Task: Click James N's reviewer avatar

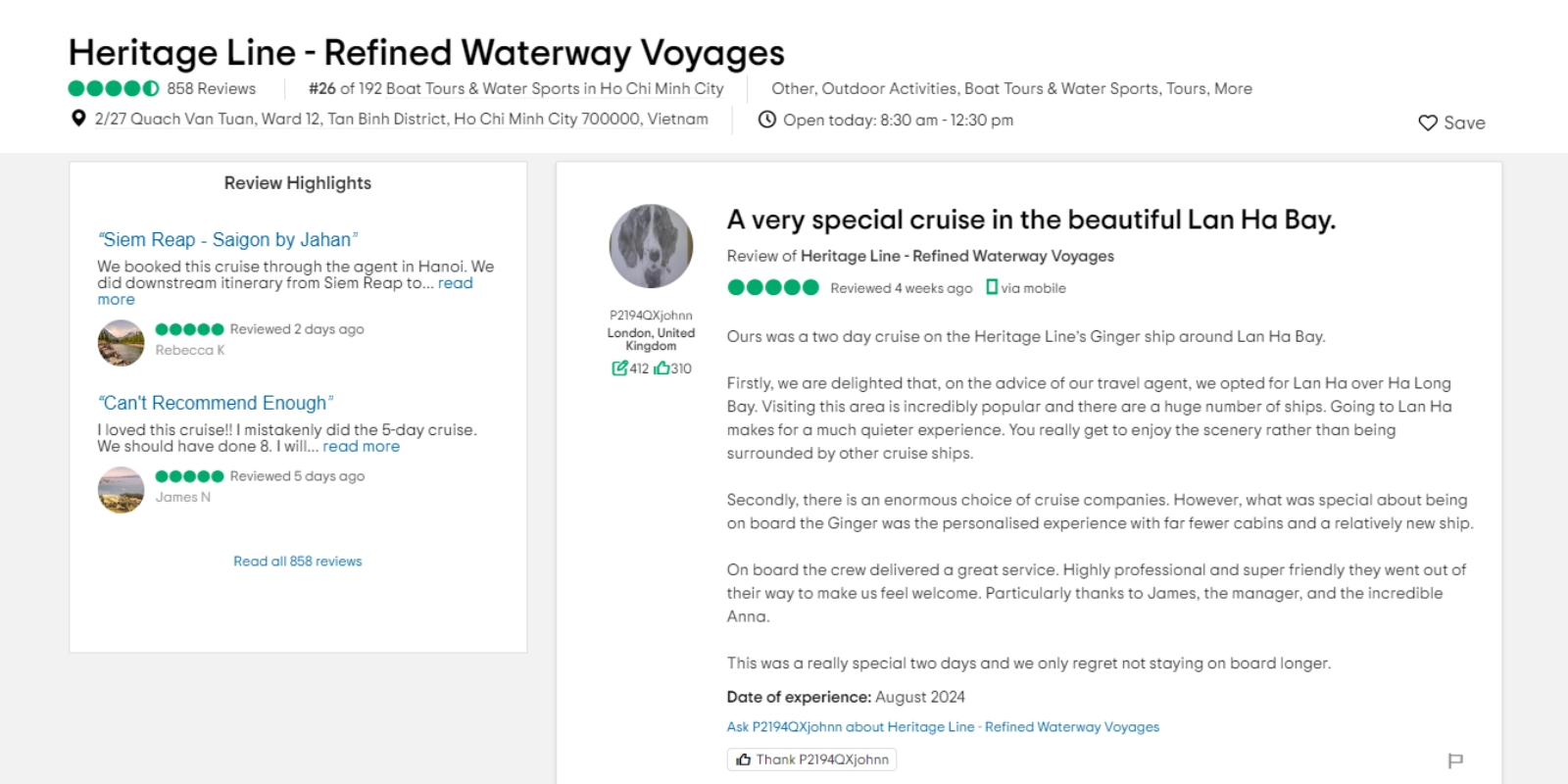Action: [x=122, y=489]
